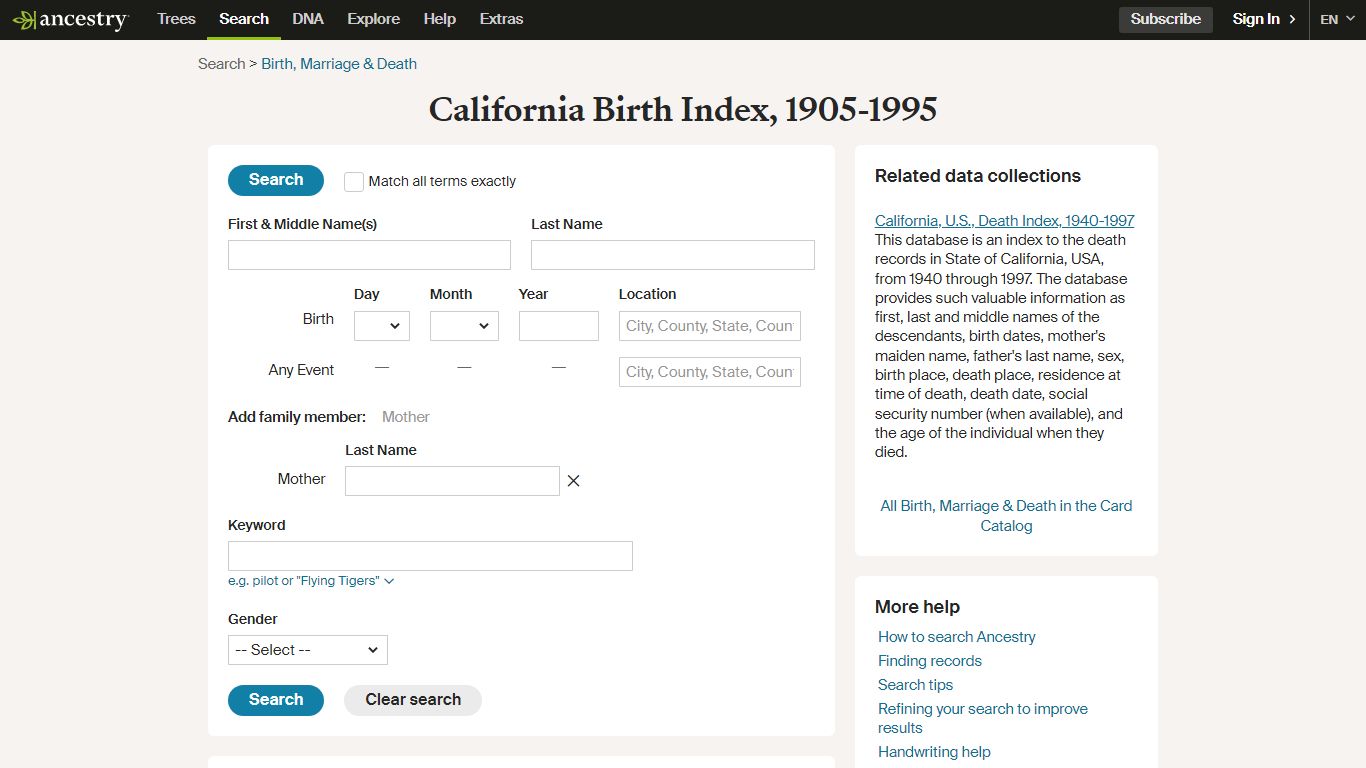Click the bottom Search button
The height and width of the screenshot is (768, 1366).
click(x=276, y=700)
